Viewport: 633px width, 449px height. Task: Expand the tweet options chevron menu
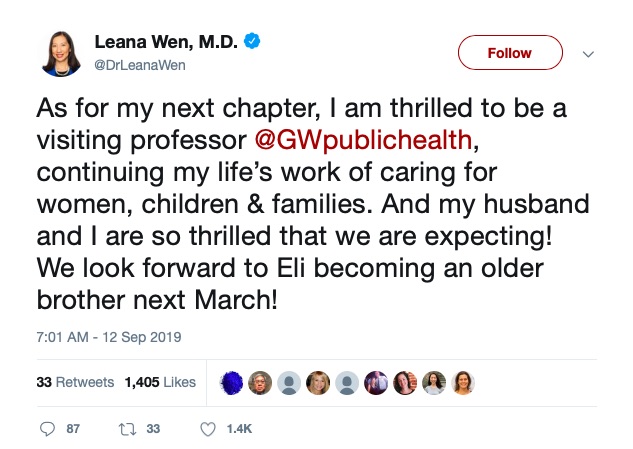(589, 54)
